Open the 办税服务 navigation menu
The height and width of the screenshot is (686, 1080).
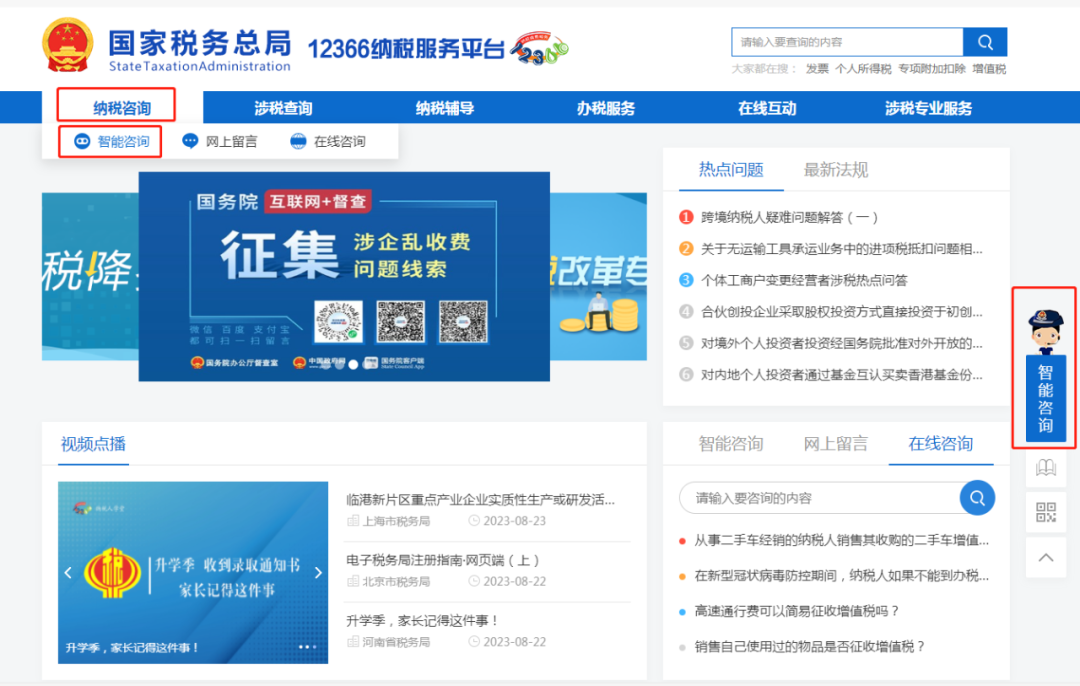pos(606,108)
